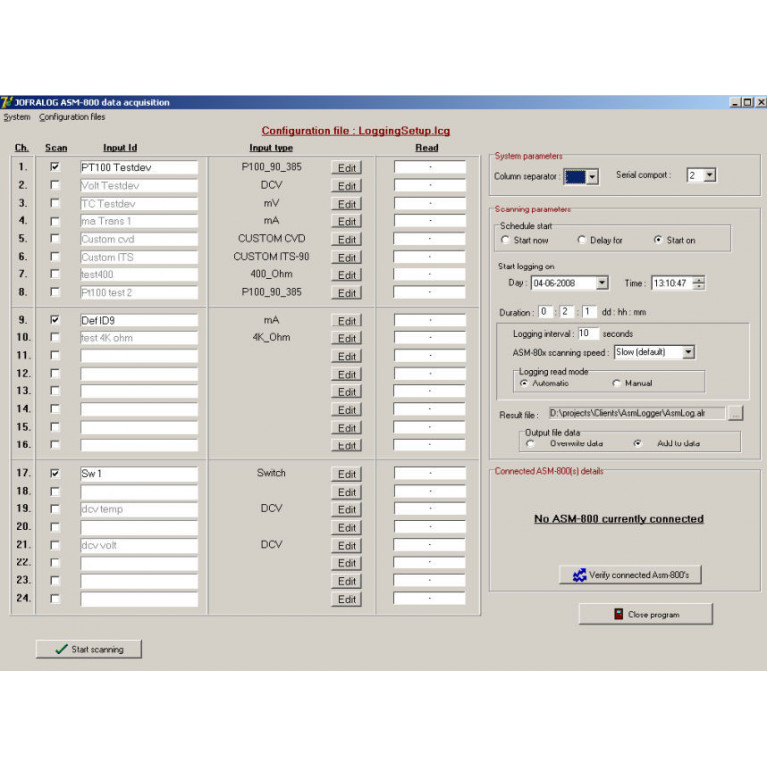Click the Logging interval seconds field

588,333
